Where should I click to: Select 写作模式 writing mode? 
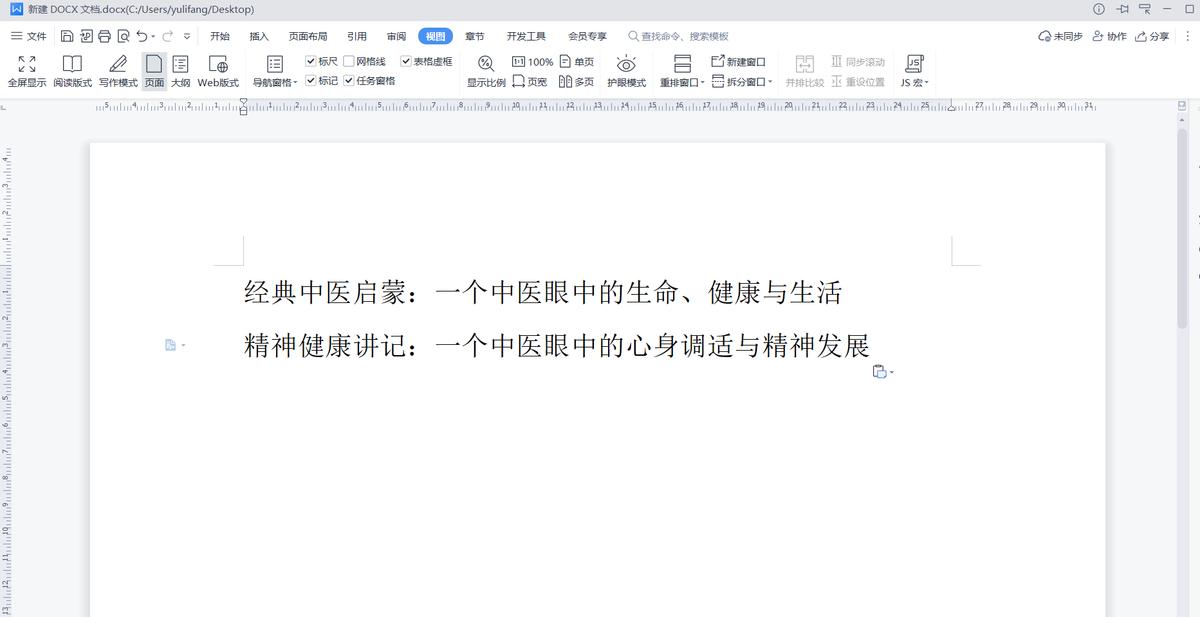[117, 70]
